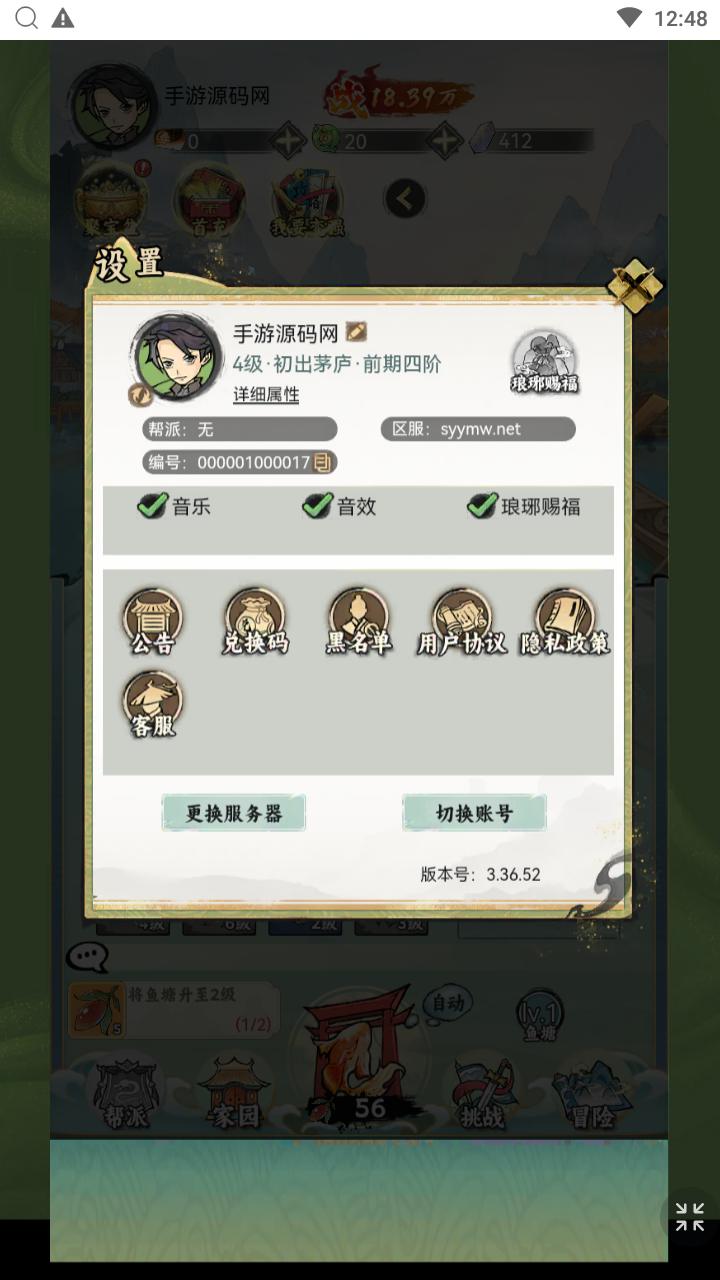Open the 客服 customer service icon
720x1280 pixels.
(x=153, y=705)
